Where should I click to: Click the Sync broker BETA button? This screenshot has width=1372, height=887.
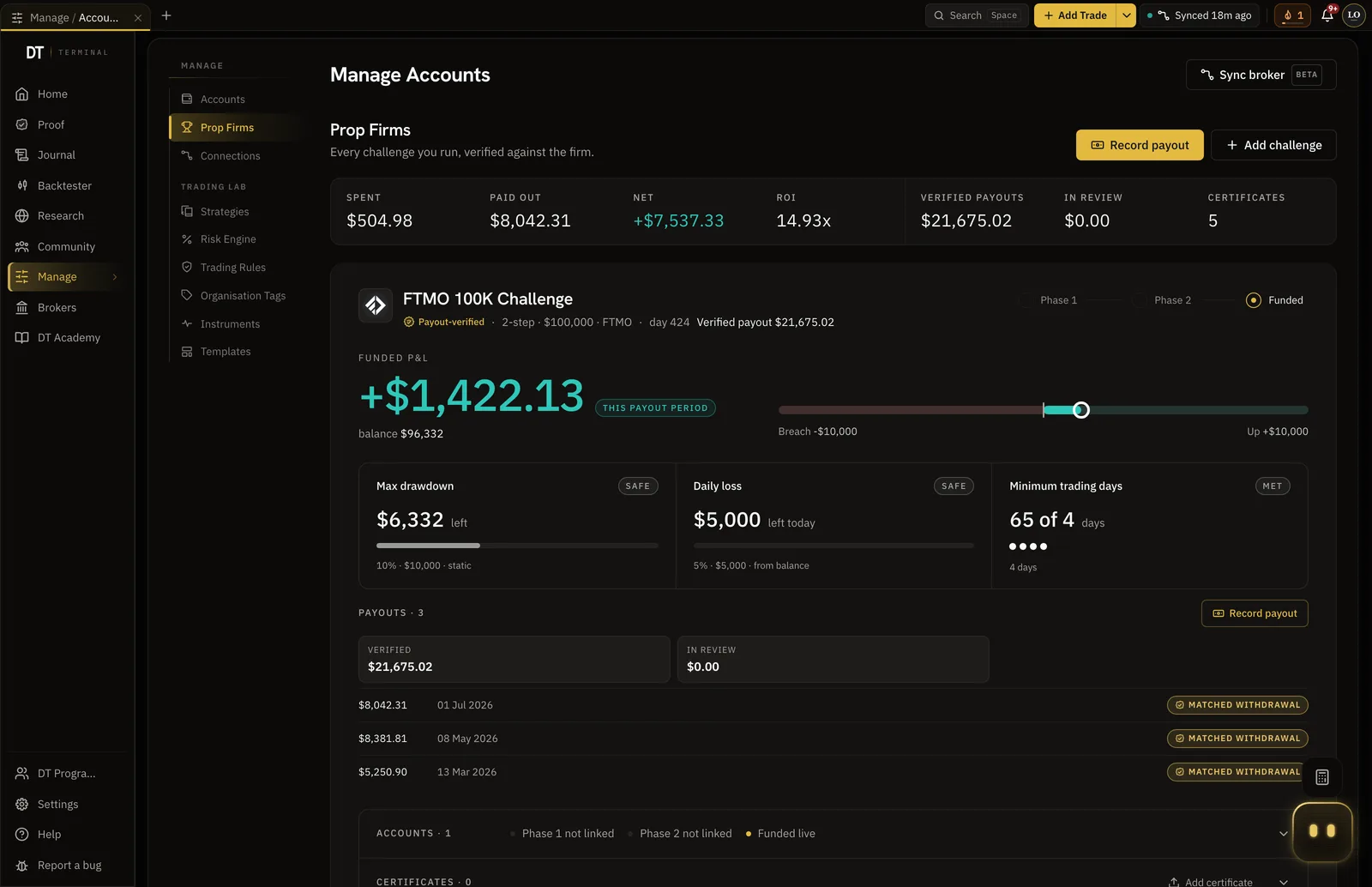1261,75
